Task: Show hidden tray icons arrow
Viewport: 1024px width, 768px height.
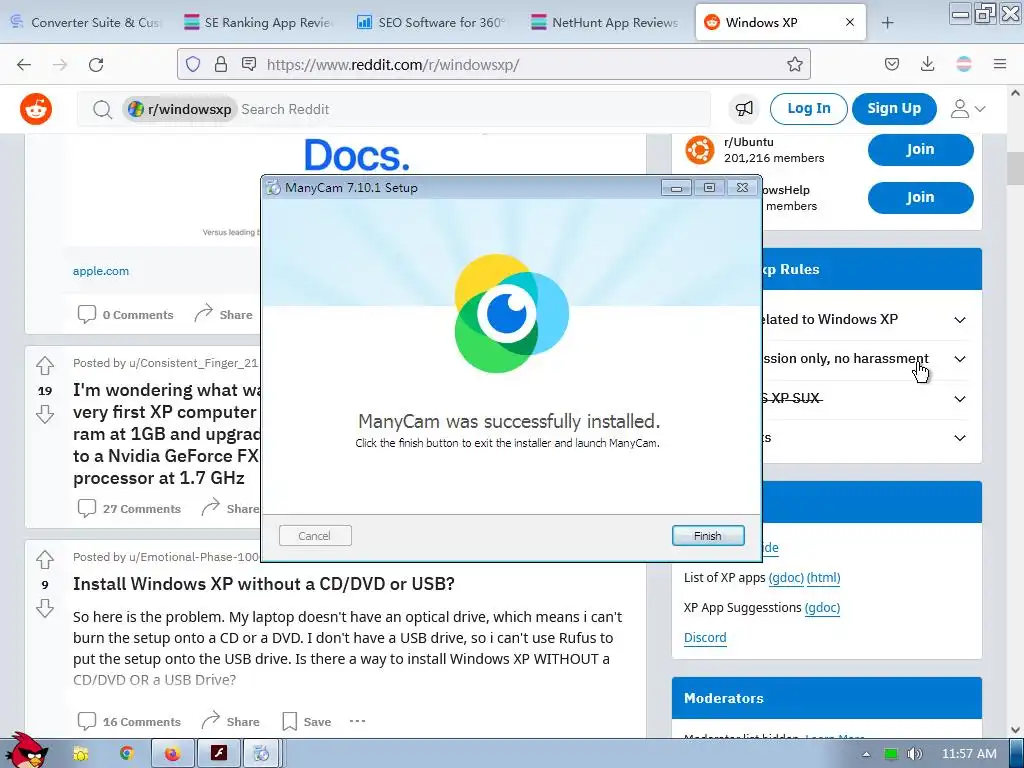Action: [x=866, y=754]
